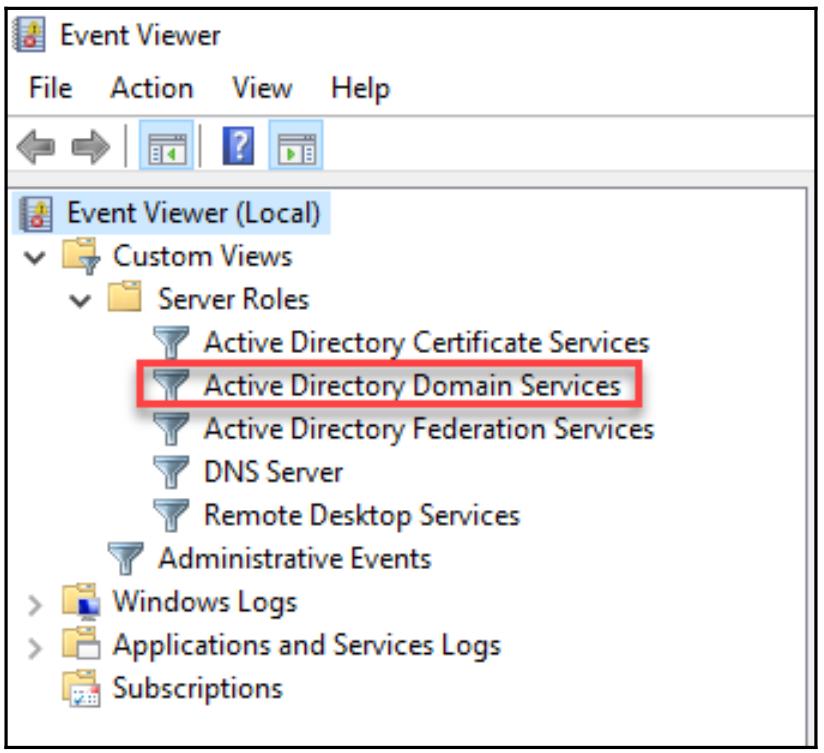Select Active Directory Domain Services view
Image resolution: width=824 pixels, height=753 pixels.
tap(411, 386)
